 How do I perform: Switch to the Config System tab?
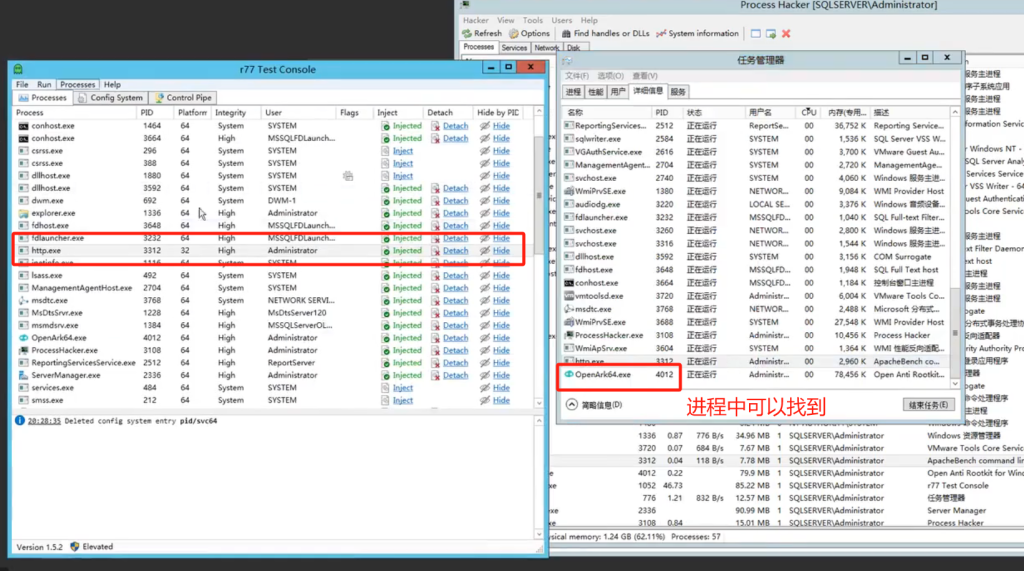click(x=110, y=98)
